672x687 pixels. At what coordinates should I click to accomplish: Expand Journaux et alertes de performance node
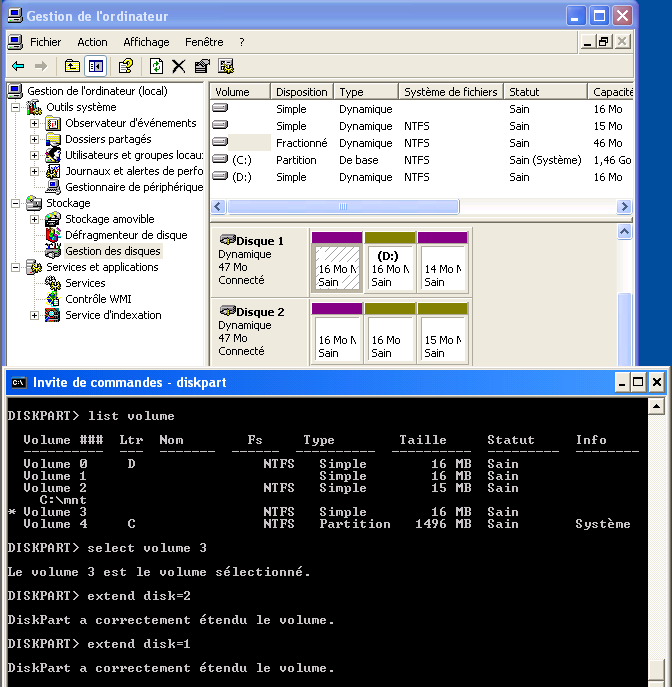point(35,171)
